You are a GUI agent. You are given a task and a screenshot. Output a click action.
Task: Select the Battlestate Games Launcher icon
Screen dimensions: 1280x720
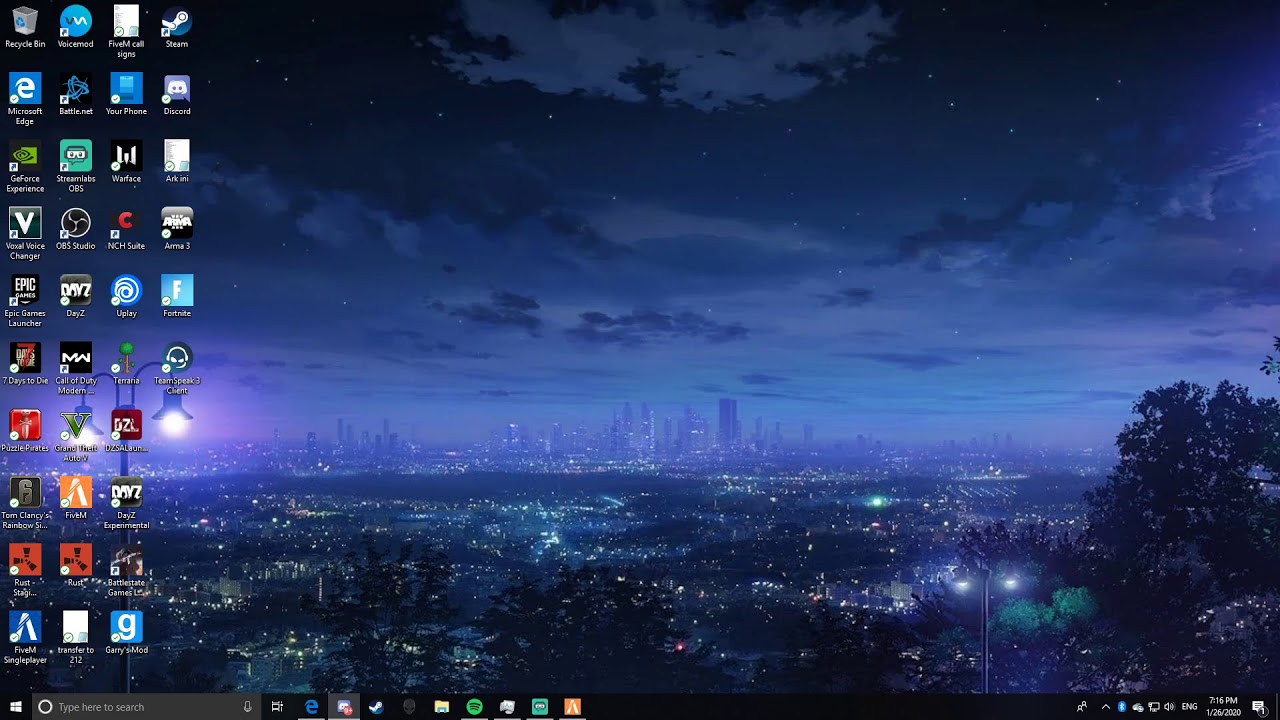point(126,570)
